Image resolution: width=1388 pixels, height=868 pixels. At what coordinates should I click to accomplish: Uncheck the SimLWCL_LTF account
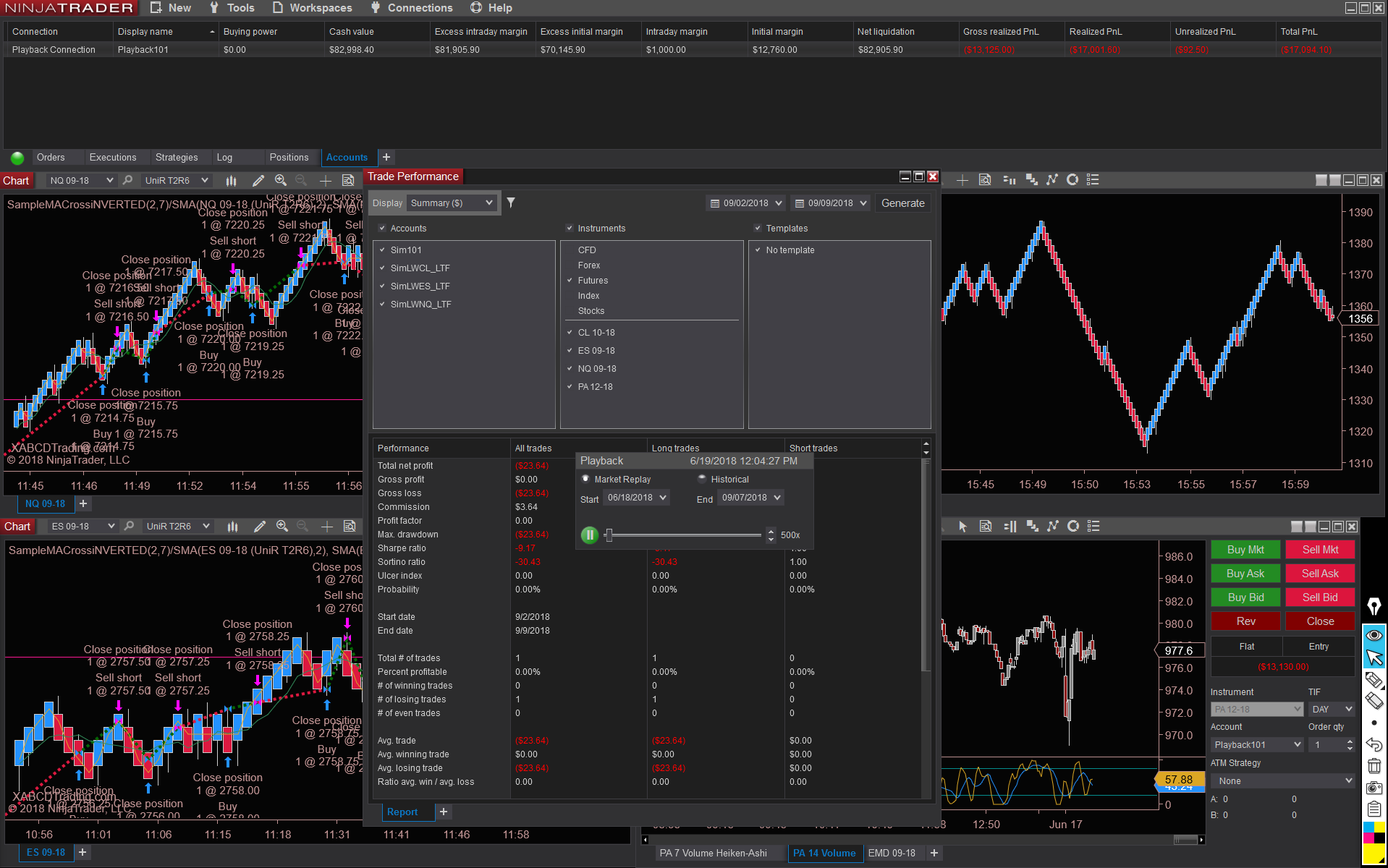(382, 268)
